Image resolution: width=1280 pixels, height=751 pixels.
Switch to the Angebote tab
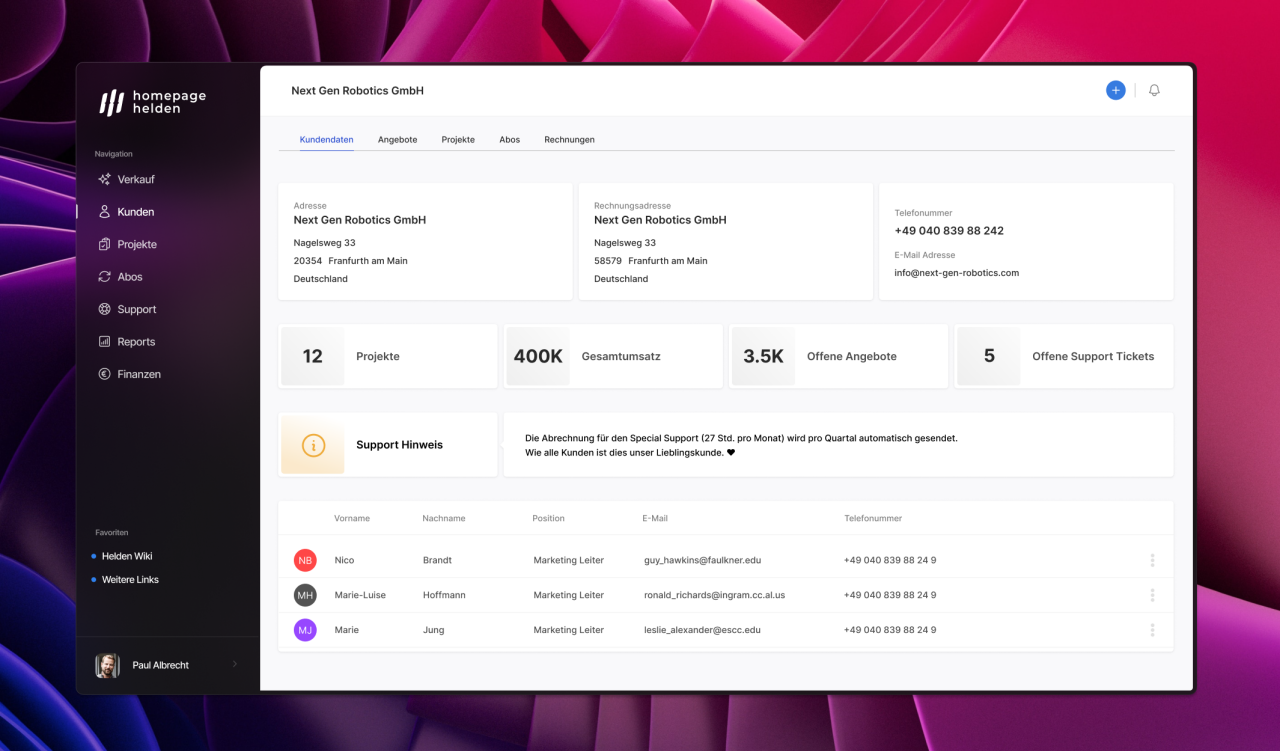point(397,140)
